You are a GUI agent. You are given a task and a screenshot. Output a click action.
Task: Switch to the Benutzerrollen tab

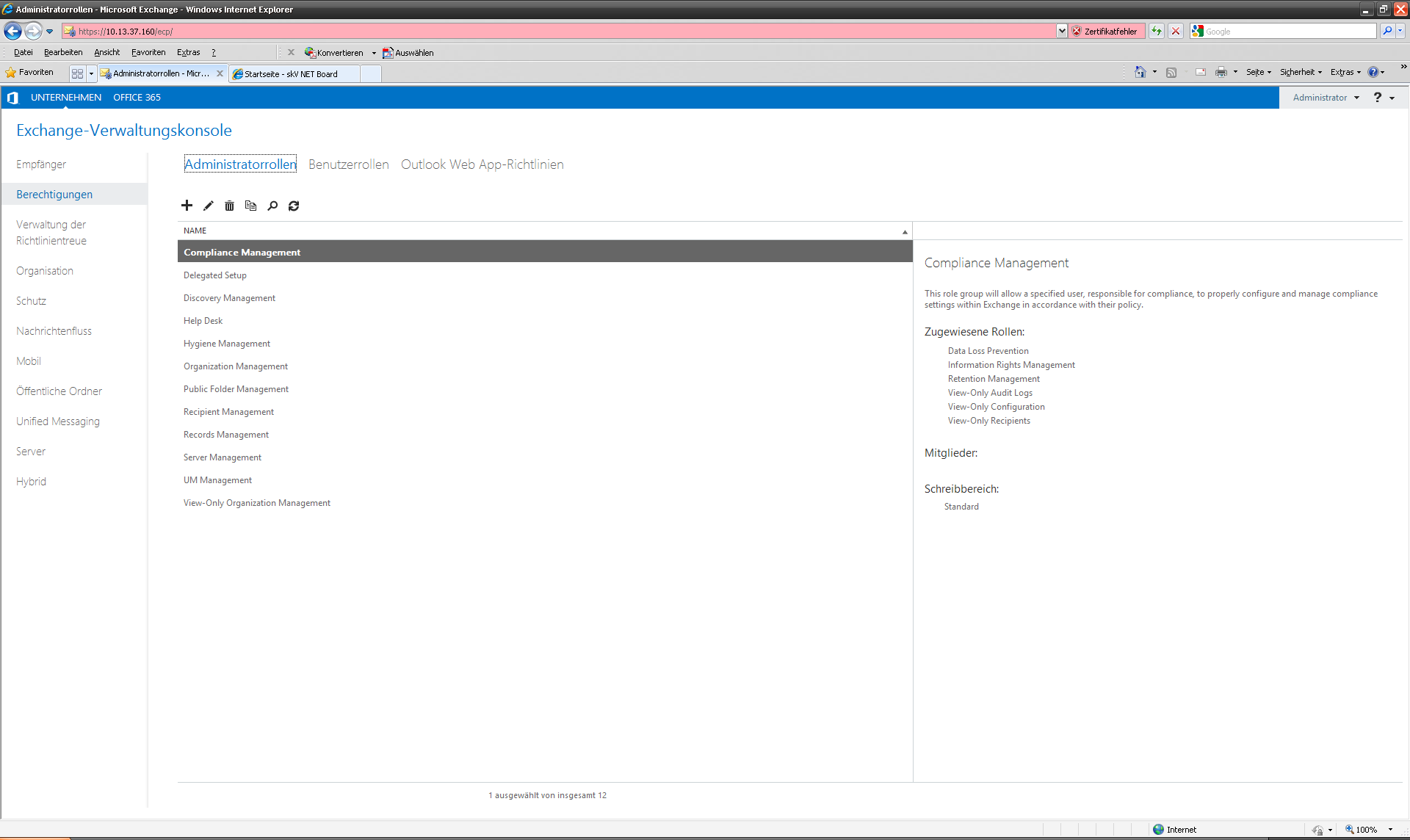[348, 164]
